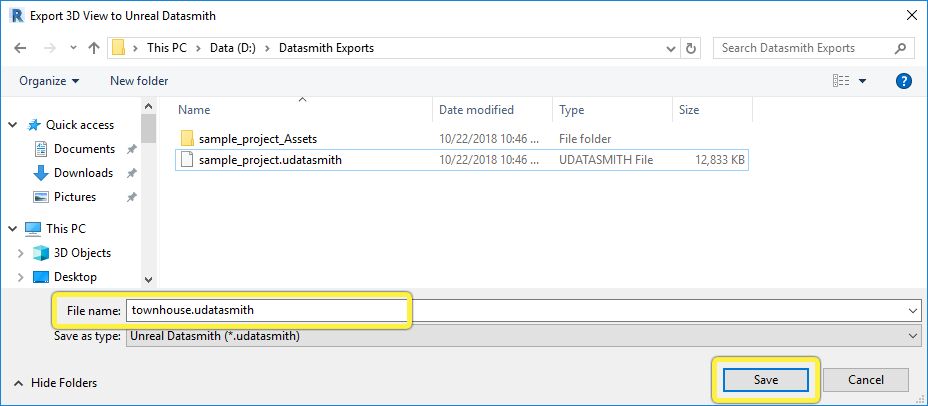This screenshot has height=406, width=928.
Task: Expand the 3D Objects tree node
Action: point(21,253)
